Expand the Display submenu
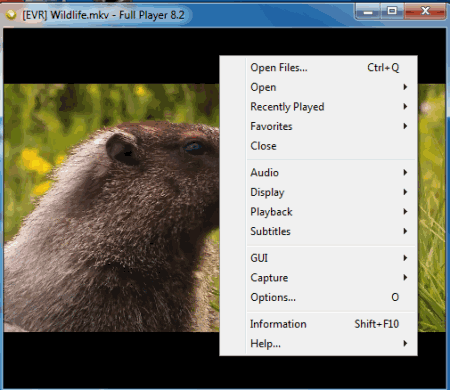This screenshot has height=390, width=450. tap(318, 192)
